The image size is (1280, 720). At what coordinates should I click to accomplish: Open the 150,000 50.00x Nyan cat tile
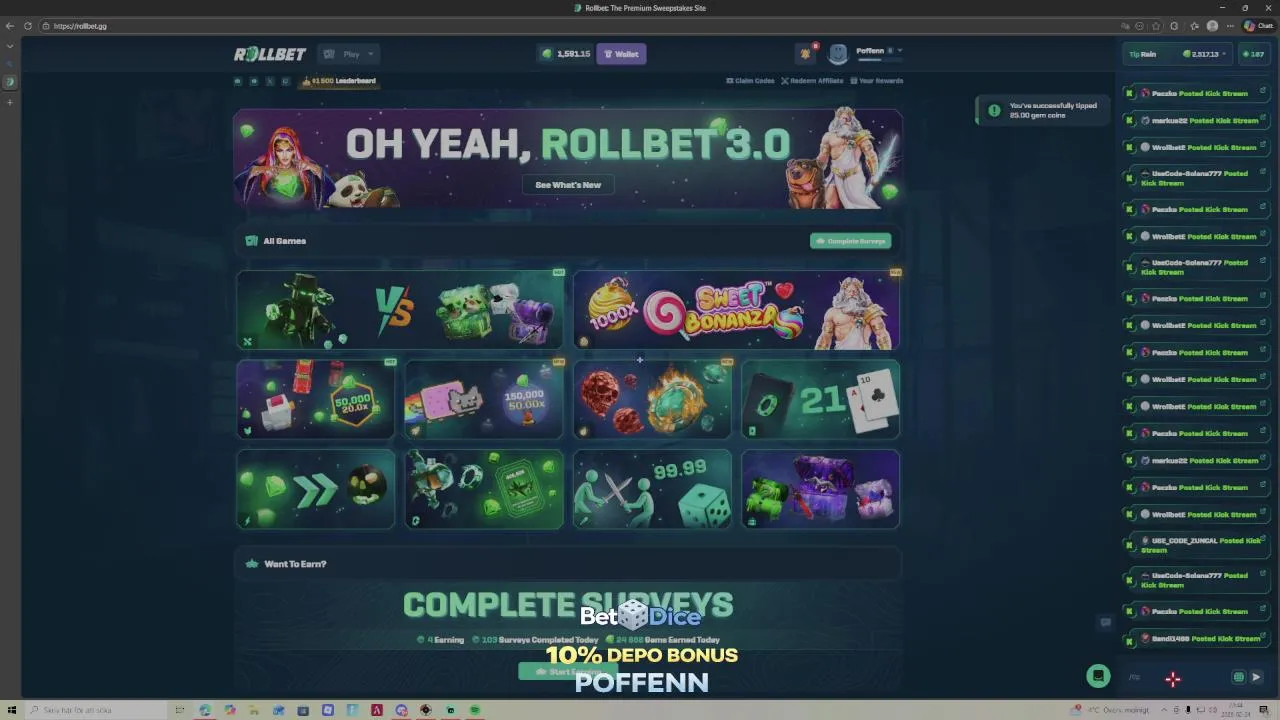[x=484, y=399]
